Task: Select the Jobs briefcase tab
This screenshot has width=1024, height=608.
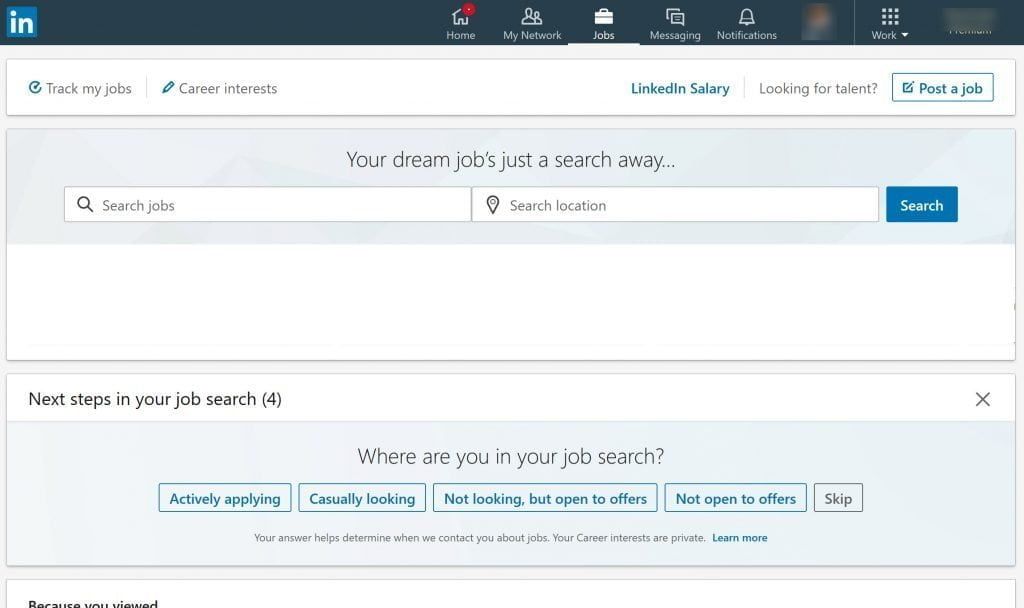Action: pyautogui.click(x=603, y=22)
